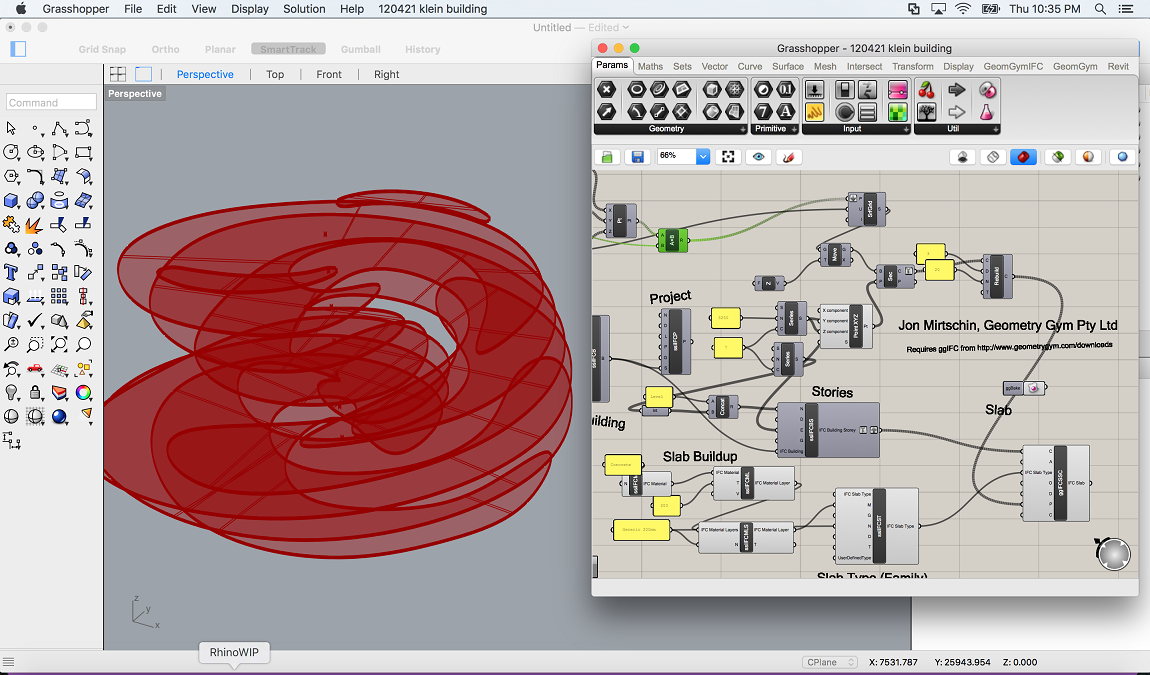Switch to the Top viewport tab
This screenshot has width=1150, height=675.
point(275,74)
